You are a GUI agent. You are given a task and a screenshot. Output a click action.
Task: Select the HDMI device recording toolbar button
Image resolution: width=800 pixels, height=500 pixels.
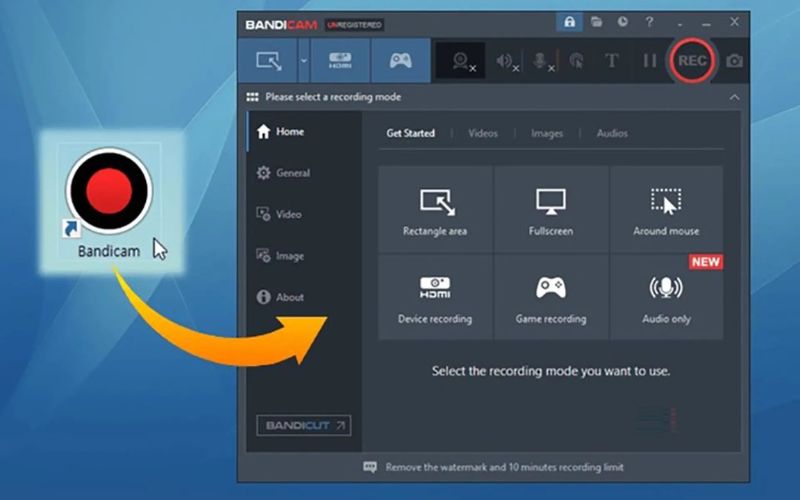pyautogui.click(x=340, y=61)
